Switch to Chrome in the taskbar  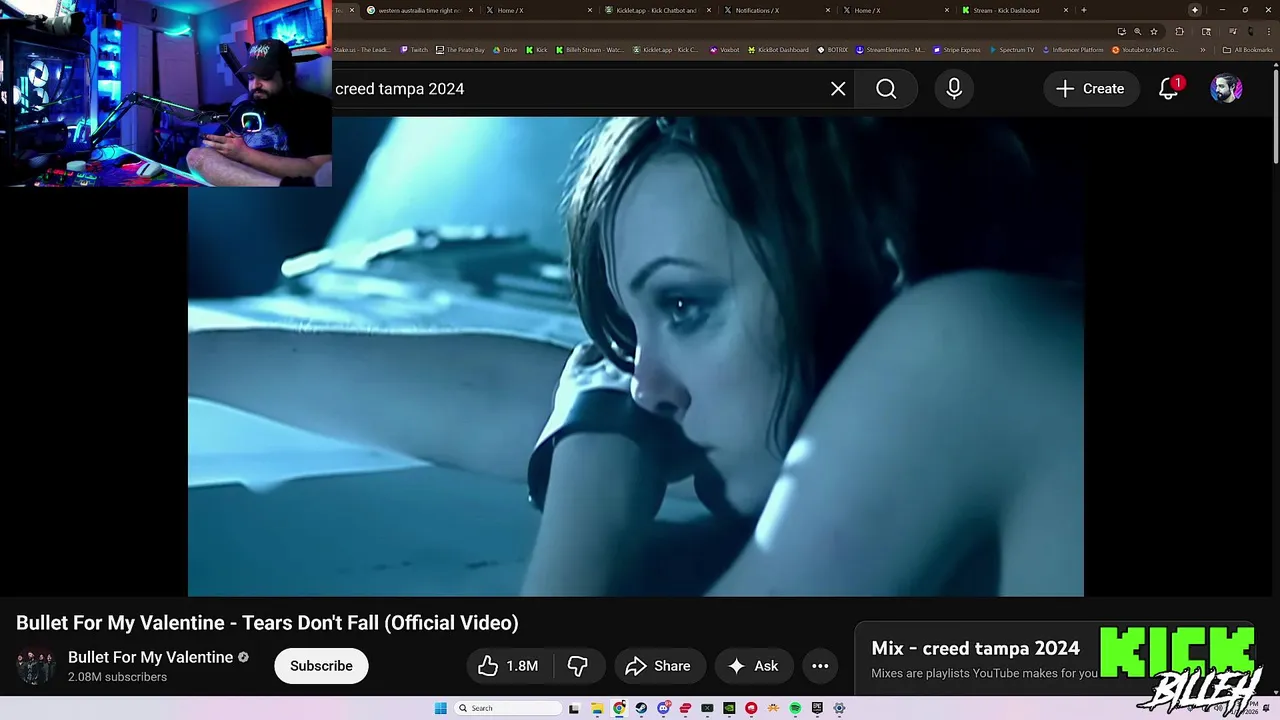[x=619, y=708]
